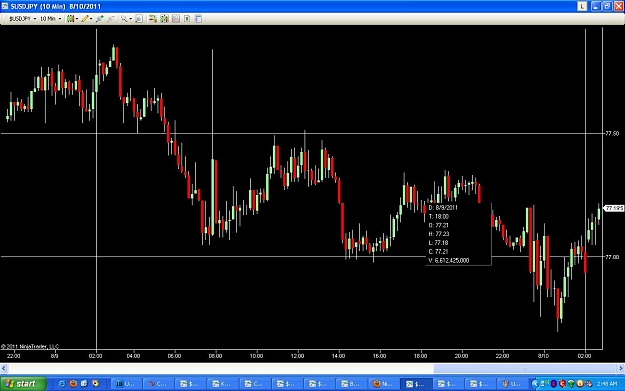Screen dimensions: 625x391
Task: Select the pencil drawing tools icon
Action: tap(85, 19)
